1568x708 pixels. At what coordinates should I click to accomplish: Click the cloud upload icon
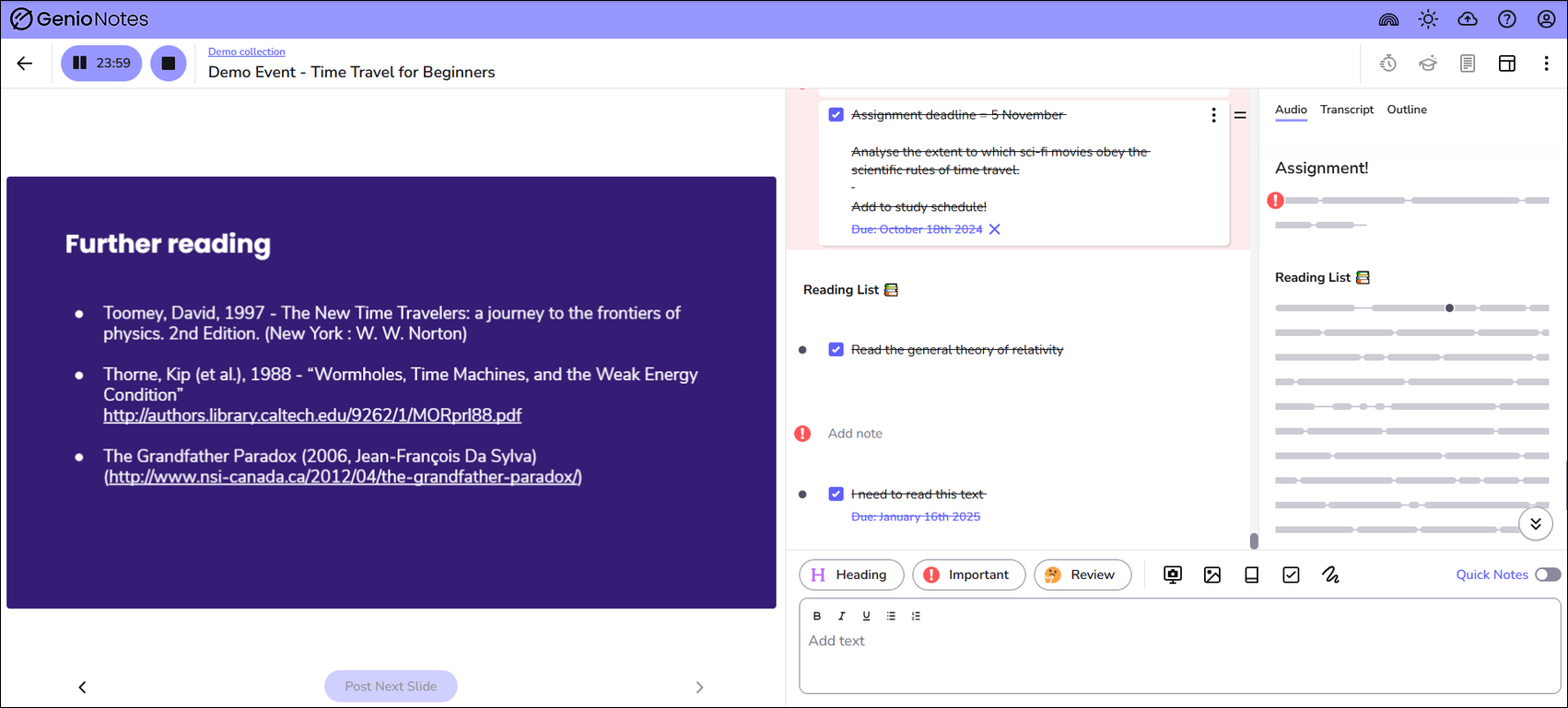(x=1468, y=19)
